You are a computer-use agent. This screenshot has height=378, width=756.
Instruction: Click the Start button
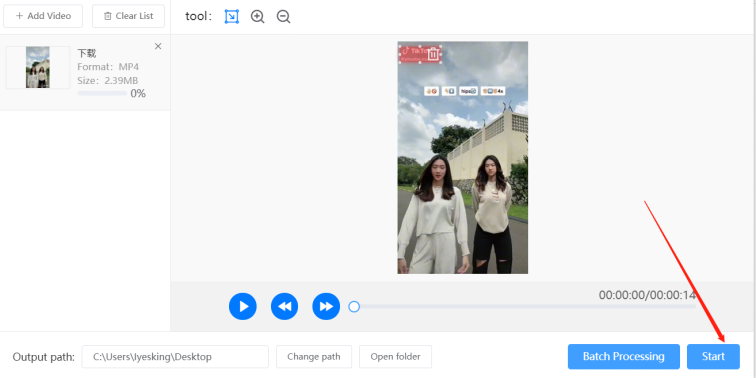point(713,357)
